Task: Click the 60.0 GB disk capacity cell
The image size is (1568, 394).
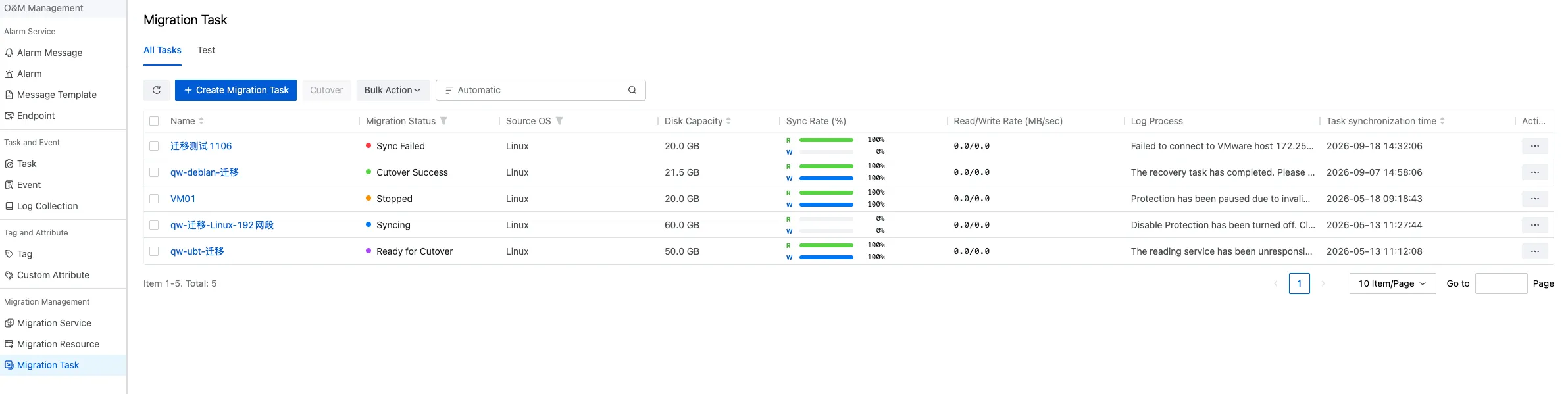Action: click(682, 225)
